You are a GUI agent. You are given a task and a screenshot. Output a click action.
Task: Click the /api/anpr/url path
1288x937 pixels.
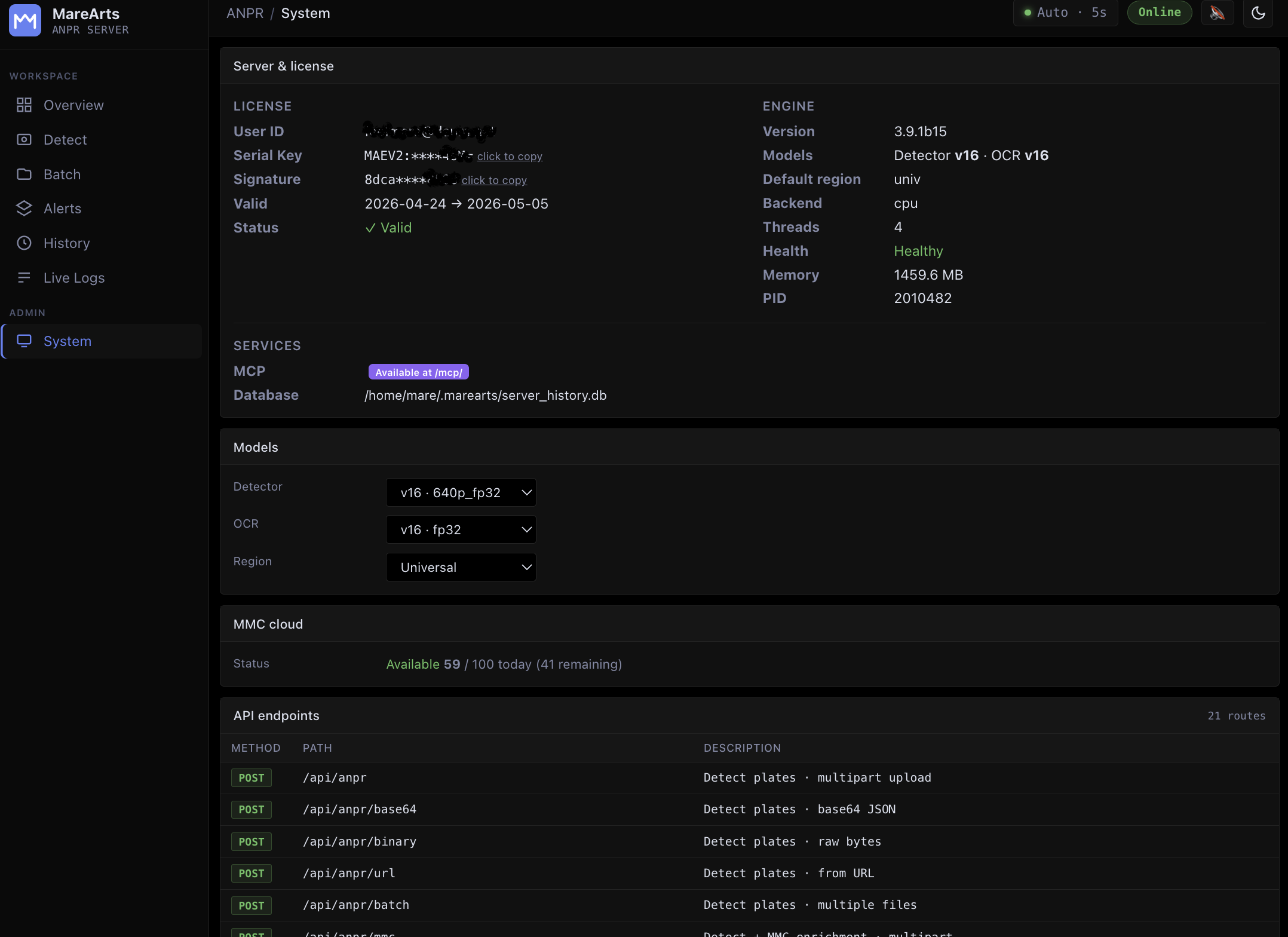pos(349,873)
